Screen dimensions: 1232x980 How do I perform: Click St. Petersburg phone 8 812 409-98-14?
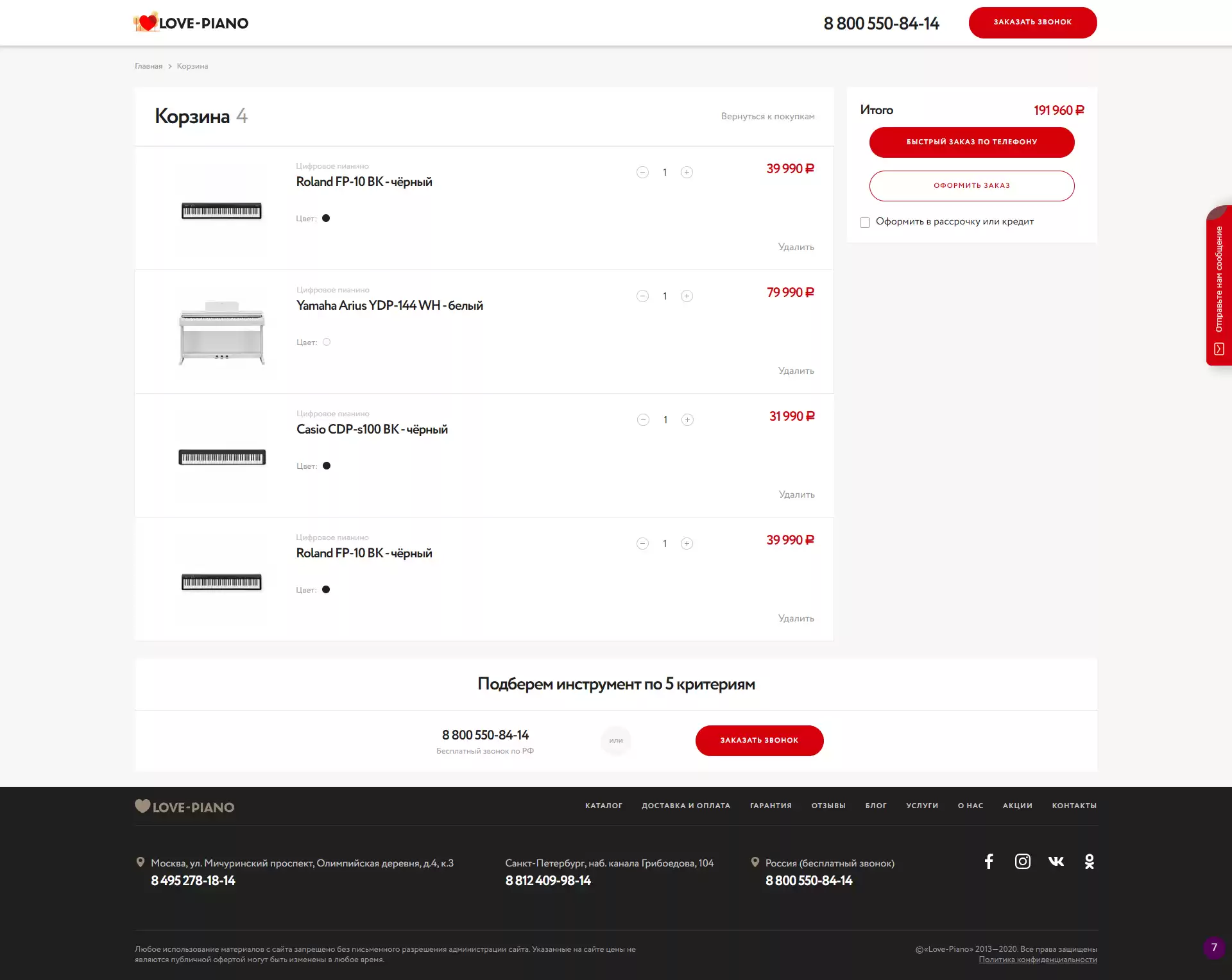point(548,881)
